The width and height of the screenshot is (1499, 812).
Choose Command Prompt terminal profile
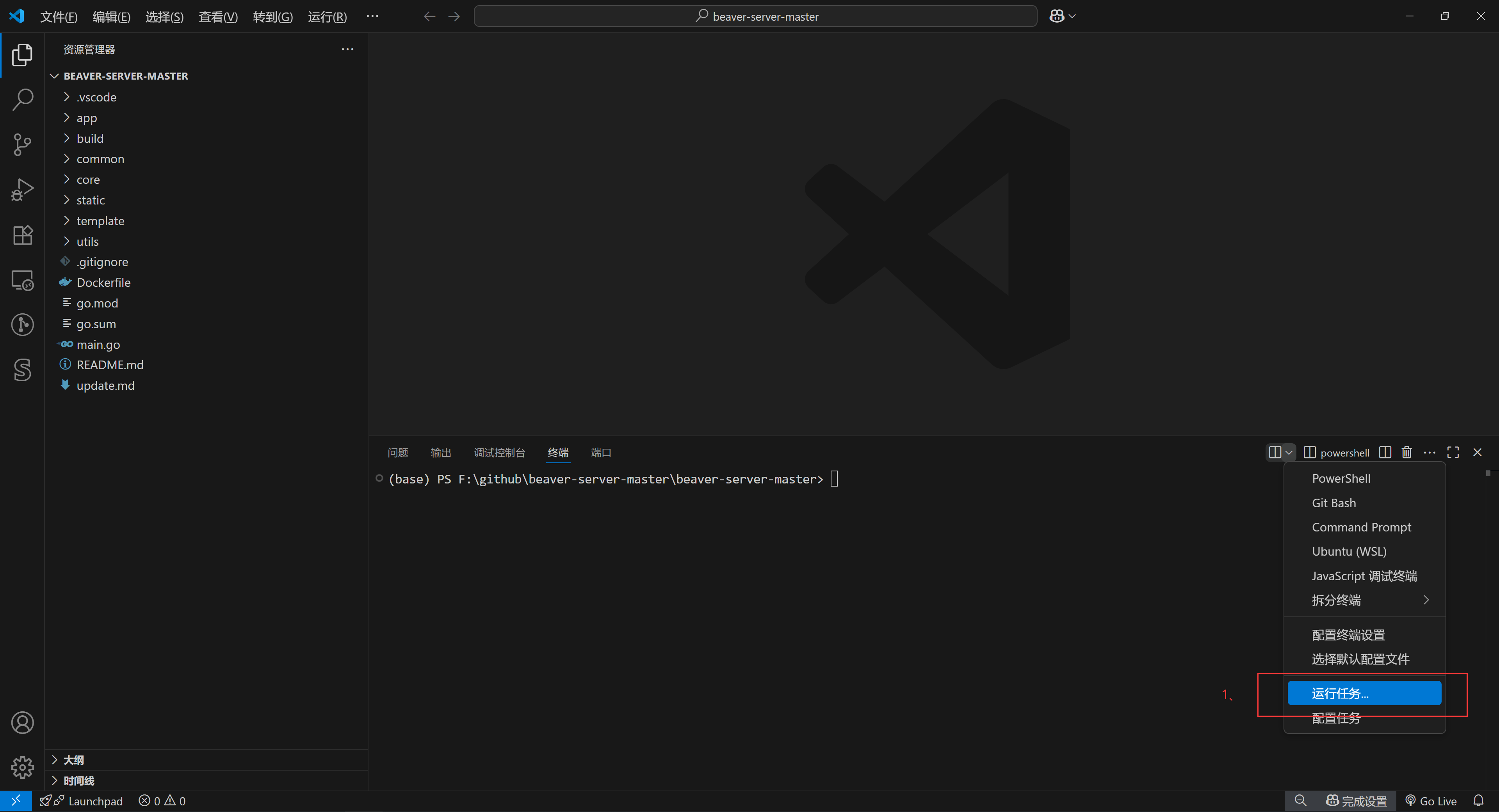click(1365, 527)
